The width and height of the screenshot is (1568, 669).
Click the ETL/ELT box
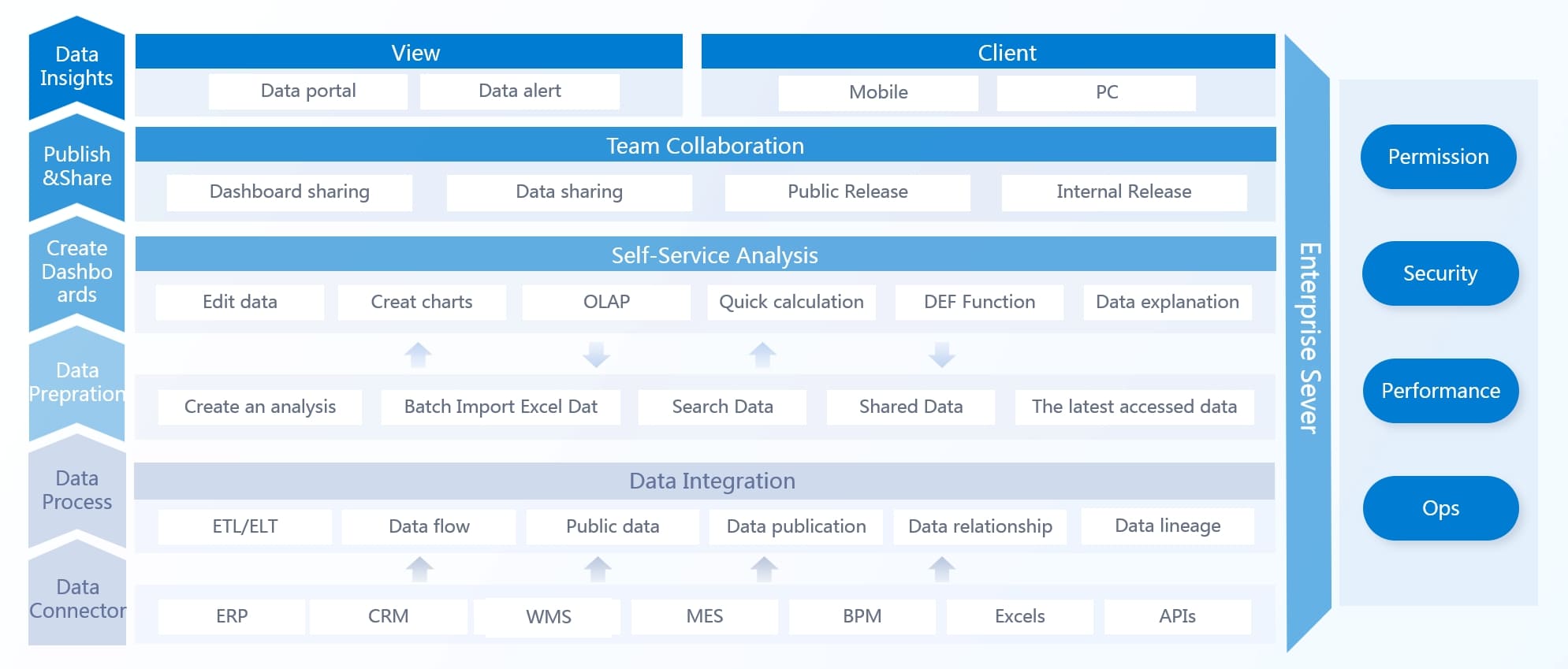pos(244,526)
